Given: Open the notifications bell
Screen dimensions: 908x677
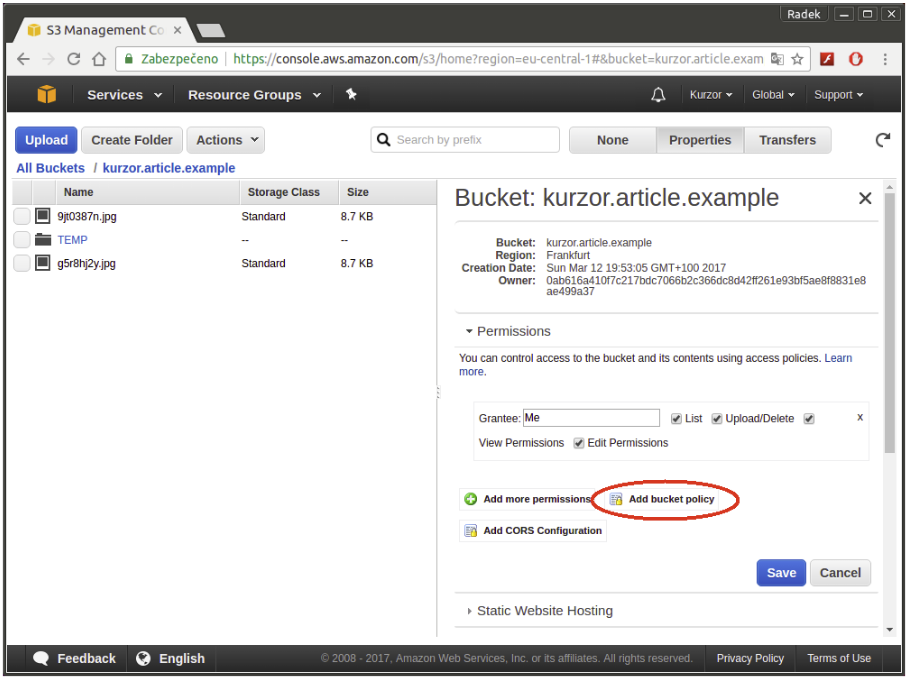Looking at the screenshot, I should tap(658, 94).
